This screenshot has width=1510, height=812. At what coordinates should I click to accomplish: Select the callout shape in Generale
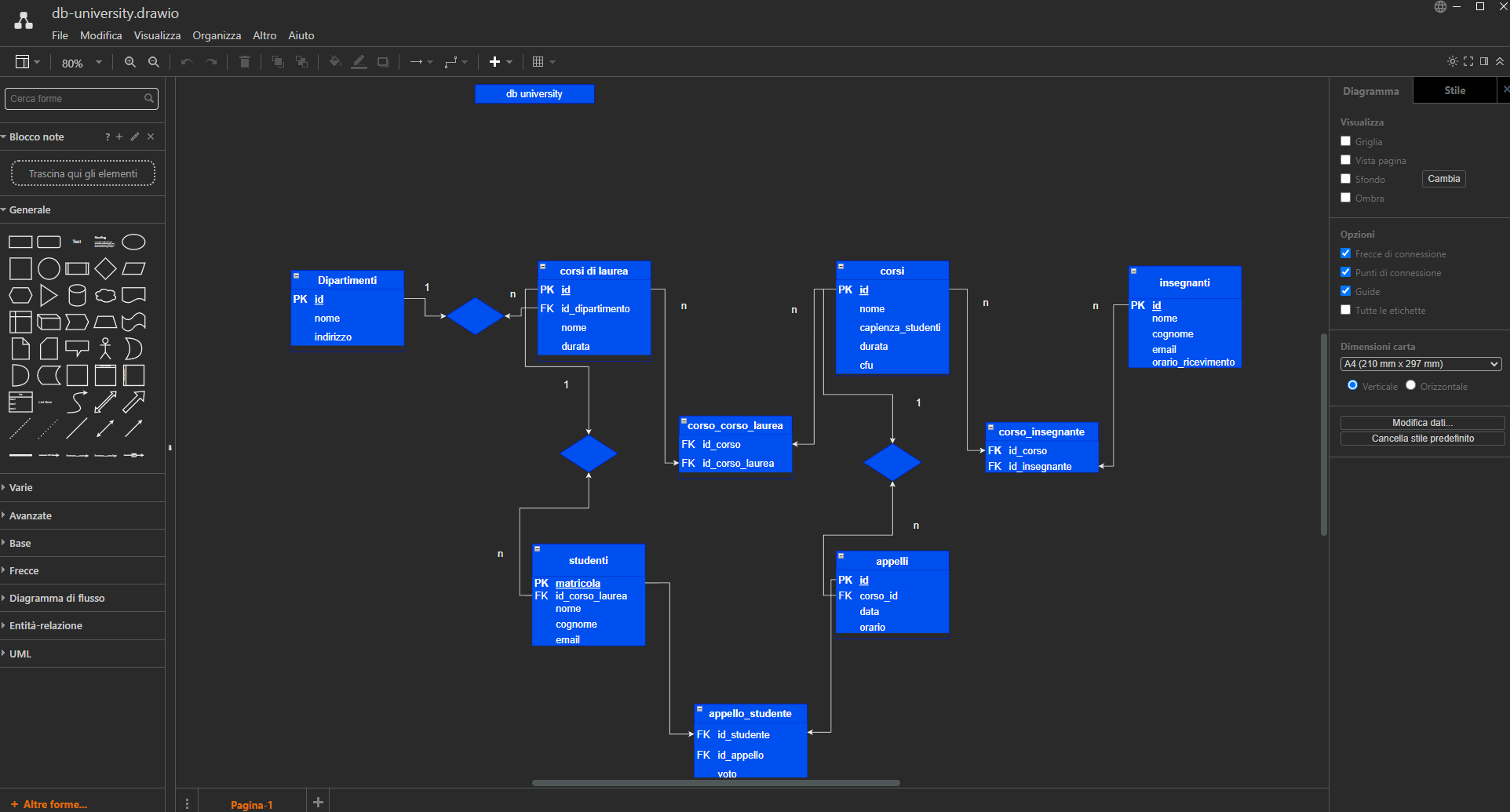(x=77, y=348)
